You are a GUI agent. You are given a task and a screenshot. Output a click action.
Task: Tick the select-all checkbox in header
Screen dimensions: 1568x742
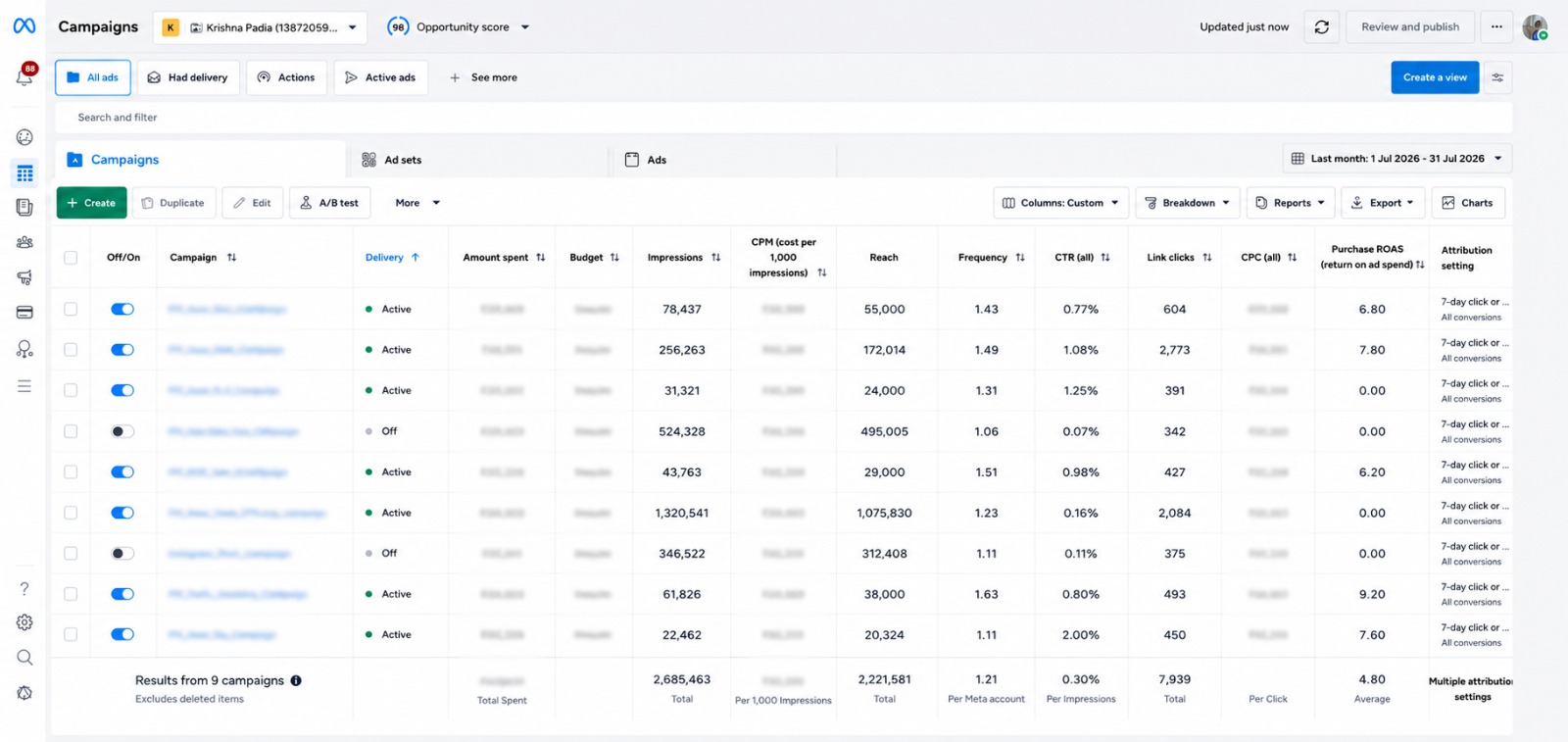[71, 258]
